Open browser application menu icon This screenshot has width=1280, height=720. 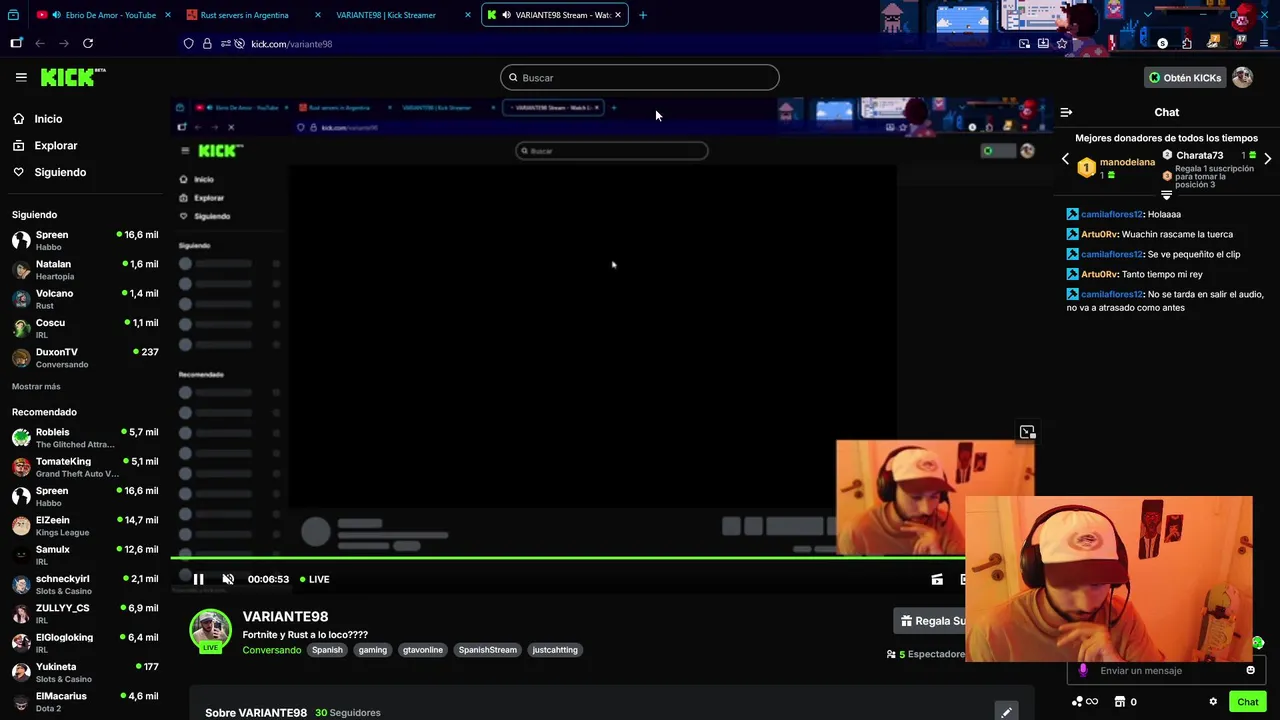pyautogui.click(x=1265, y=43)
